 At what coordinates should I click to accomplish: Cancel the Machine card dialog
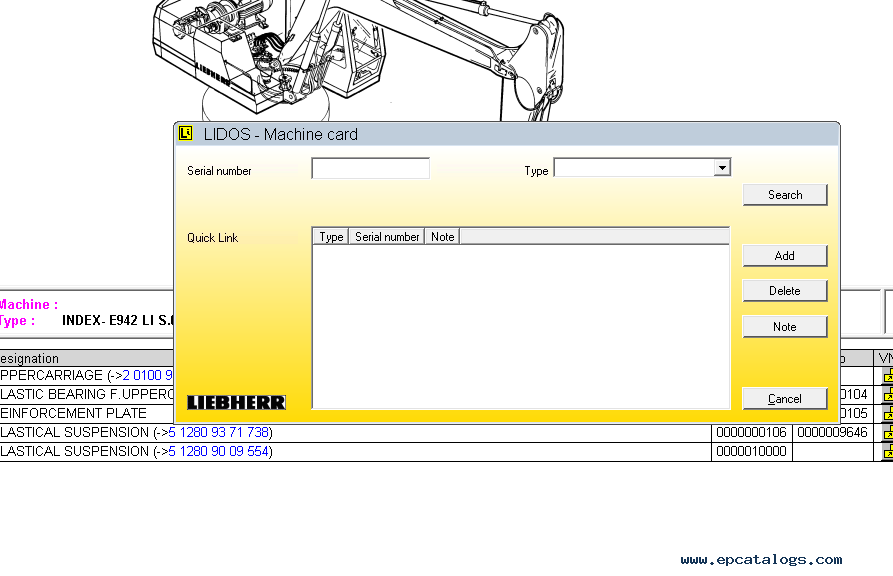pos(785,399)
